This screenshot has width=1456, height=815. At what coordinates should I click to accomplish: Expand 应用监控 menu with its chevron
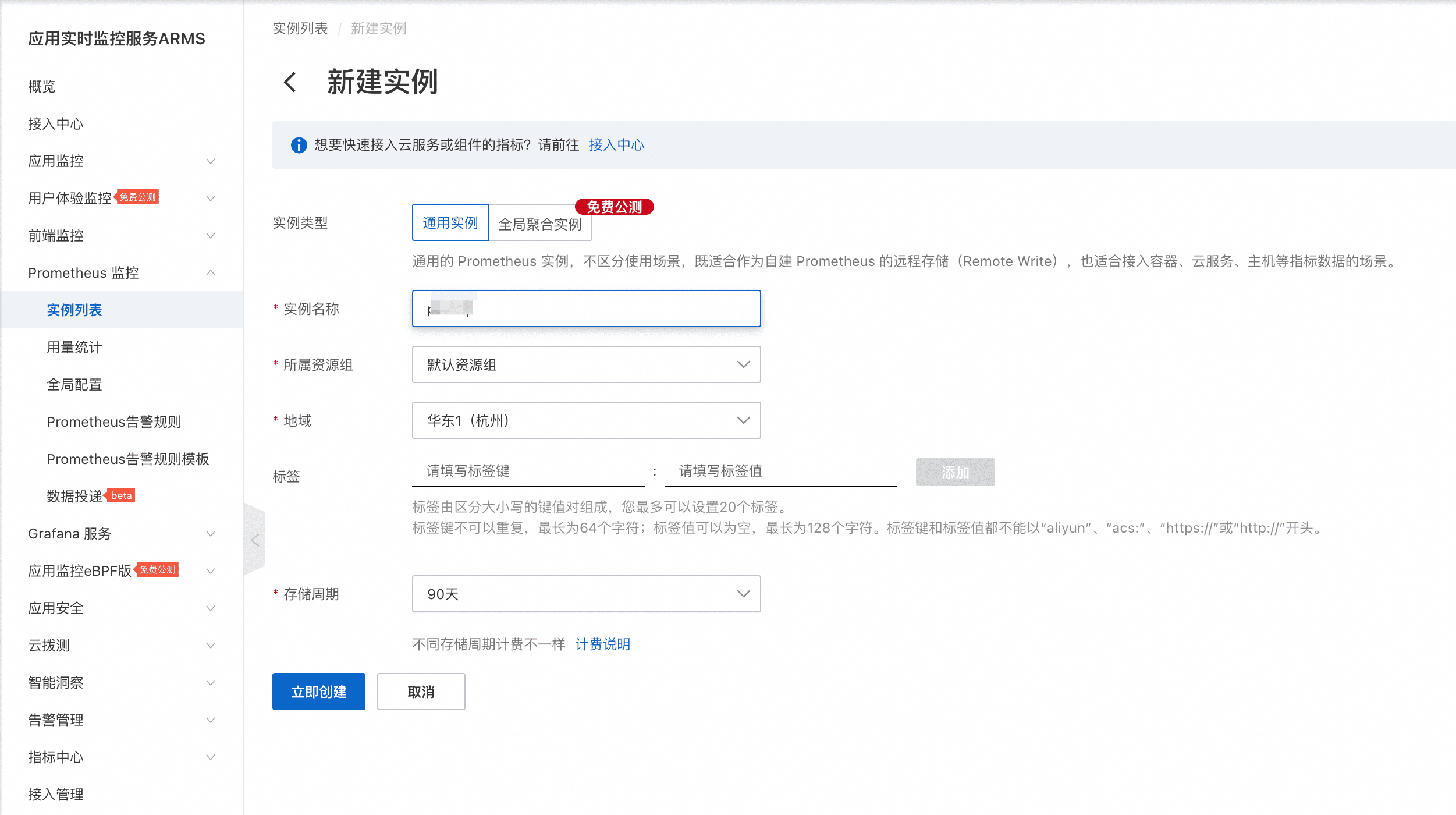tap(211, 161)
